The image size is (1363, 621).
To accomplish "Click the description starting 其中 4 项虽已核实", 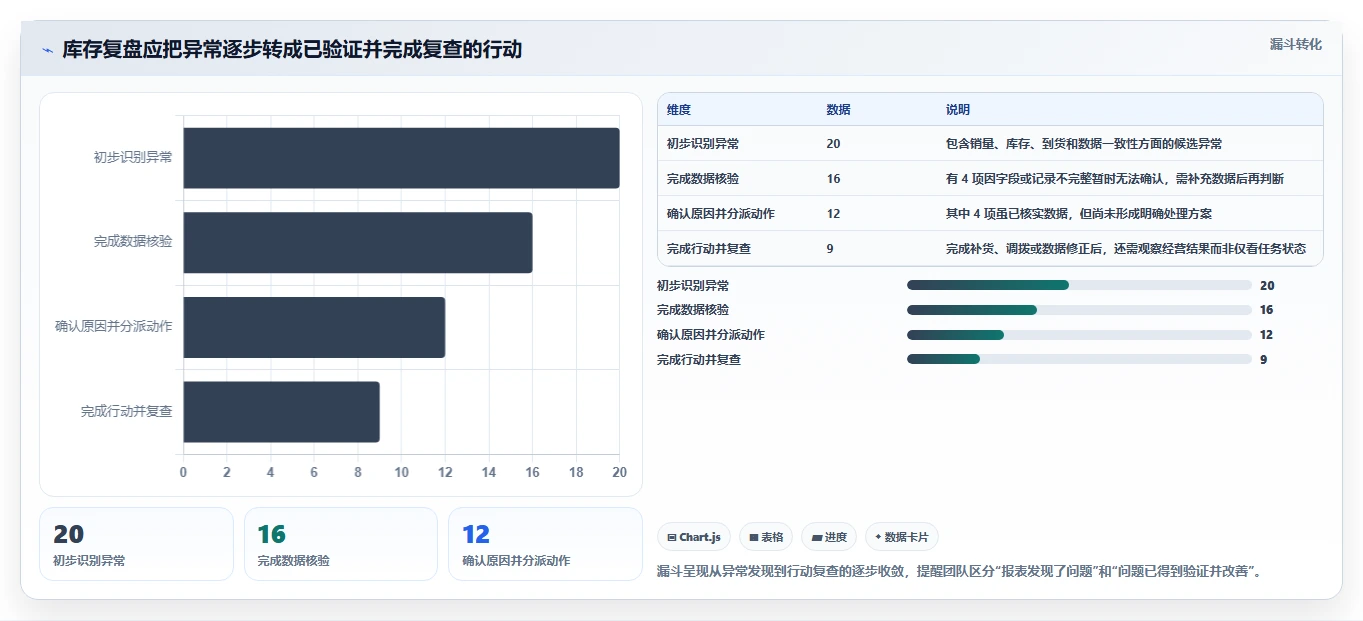I will (1079, 214).
